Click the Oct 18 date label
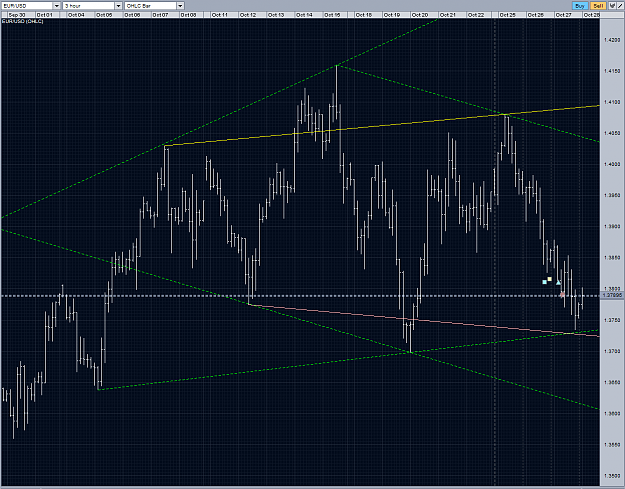 (x=364, y=15)
